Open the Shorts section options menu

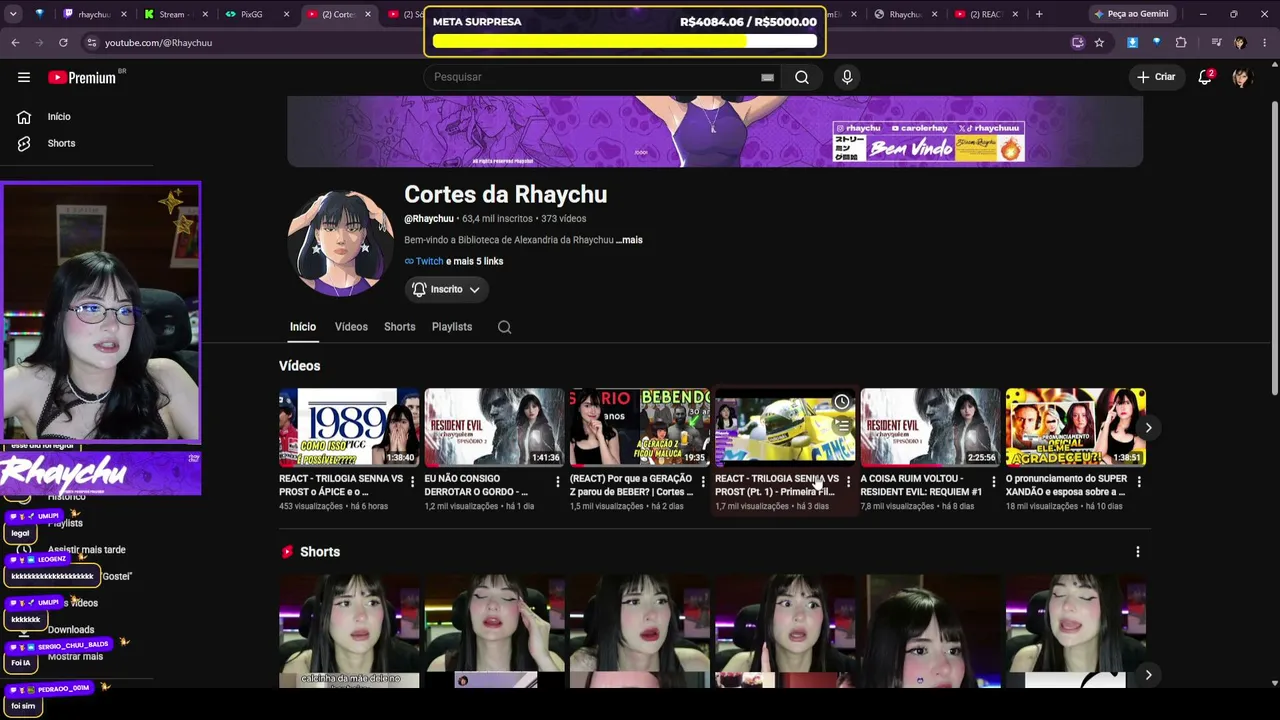pyautogui.click(x=1137, y=552)
